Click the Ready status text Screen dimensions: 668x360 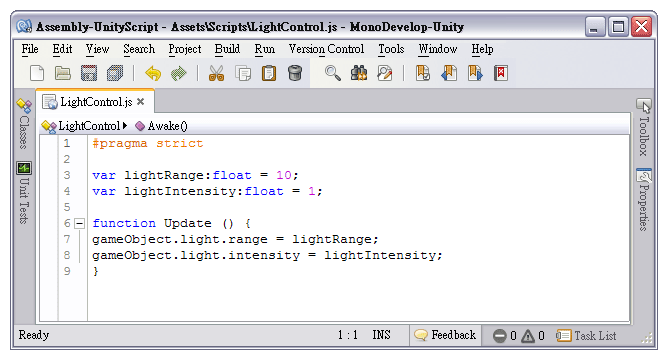coord(34,335)
